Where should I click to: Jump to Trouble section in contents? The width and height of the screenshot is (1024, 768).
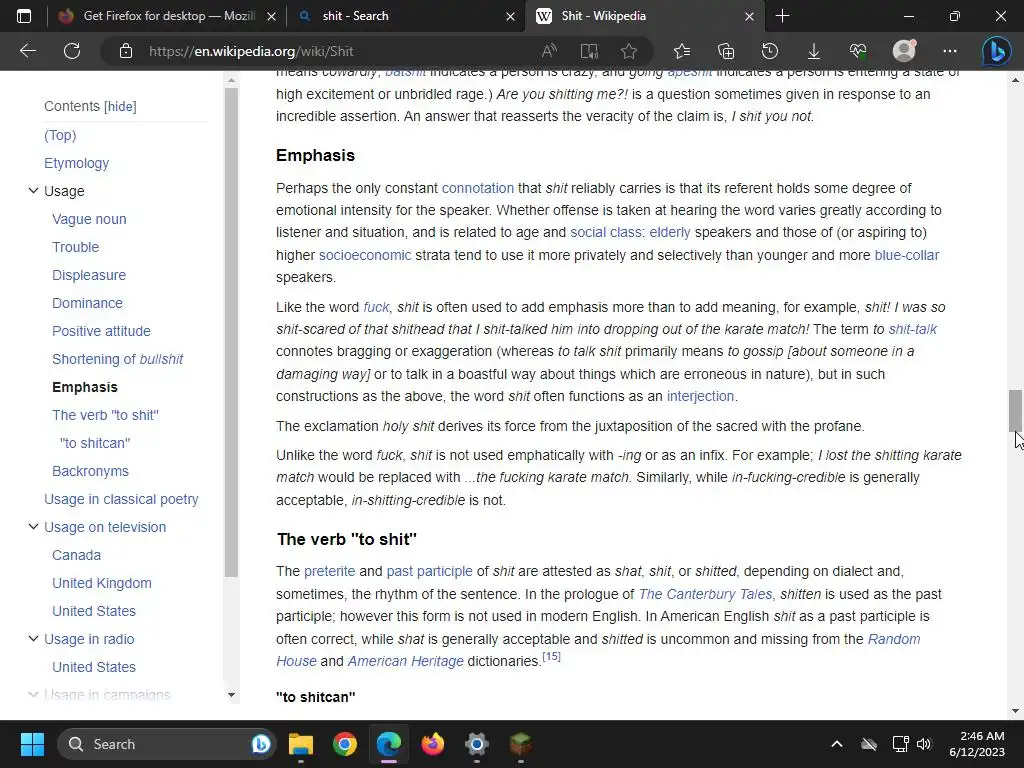76,248
